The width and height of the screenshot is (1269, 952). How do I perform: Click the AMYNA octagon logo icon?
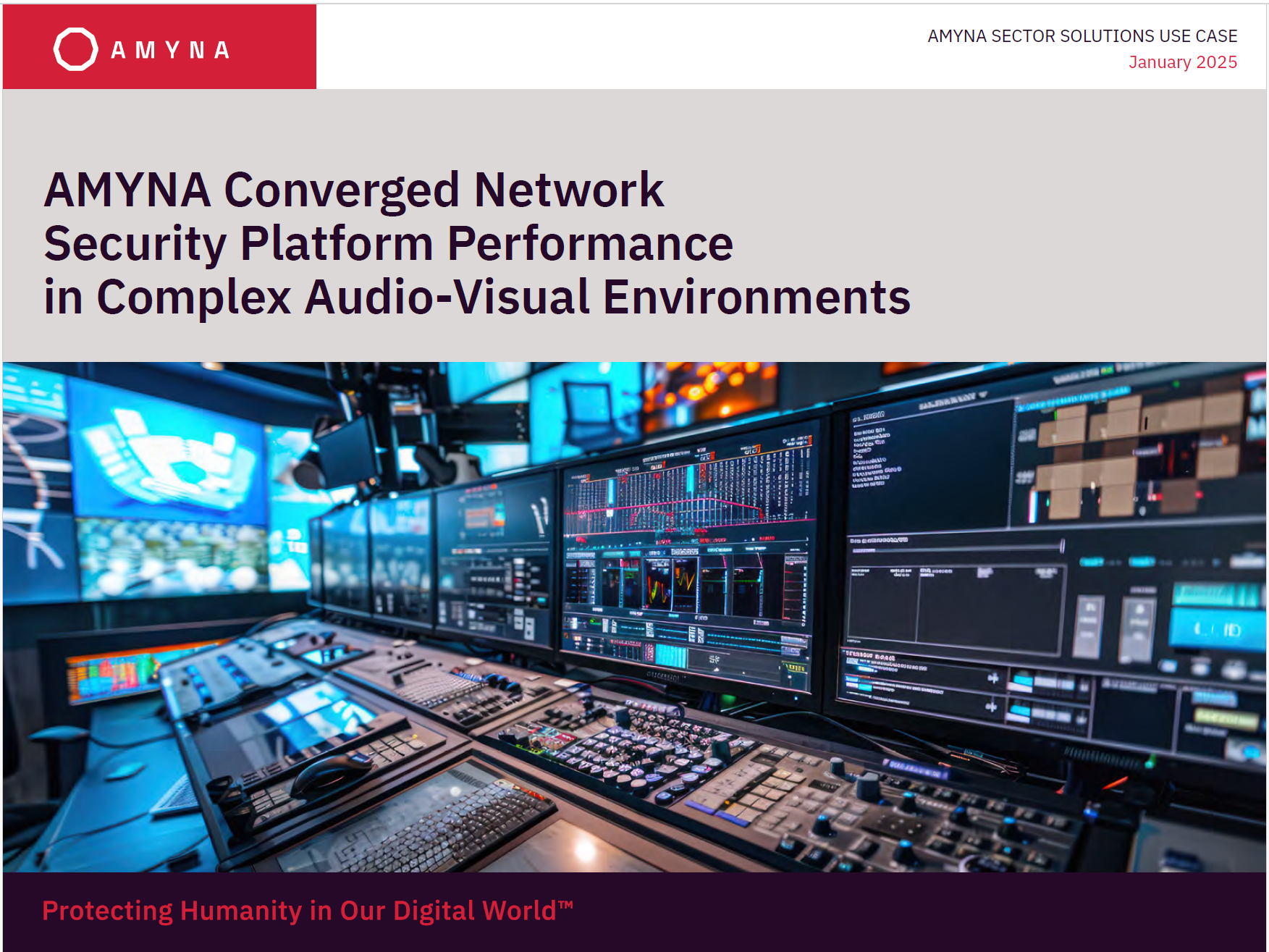click(x=75, y=49)
